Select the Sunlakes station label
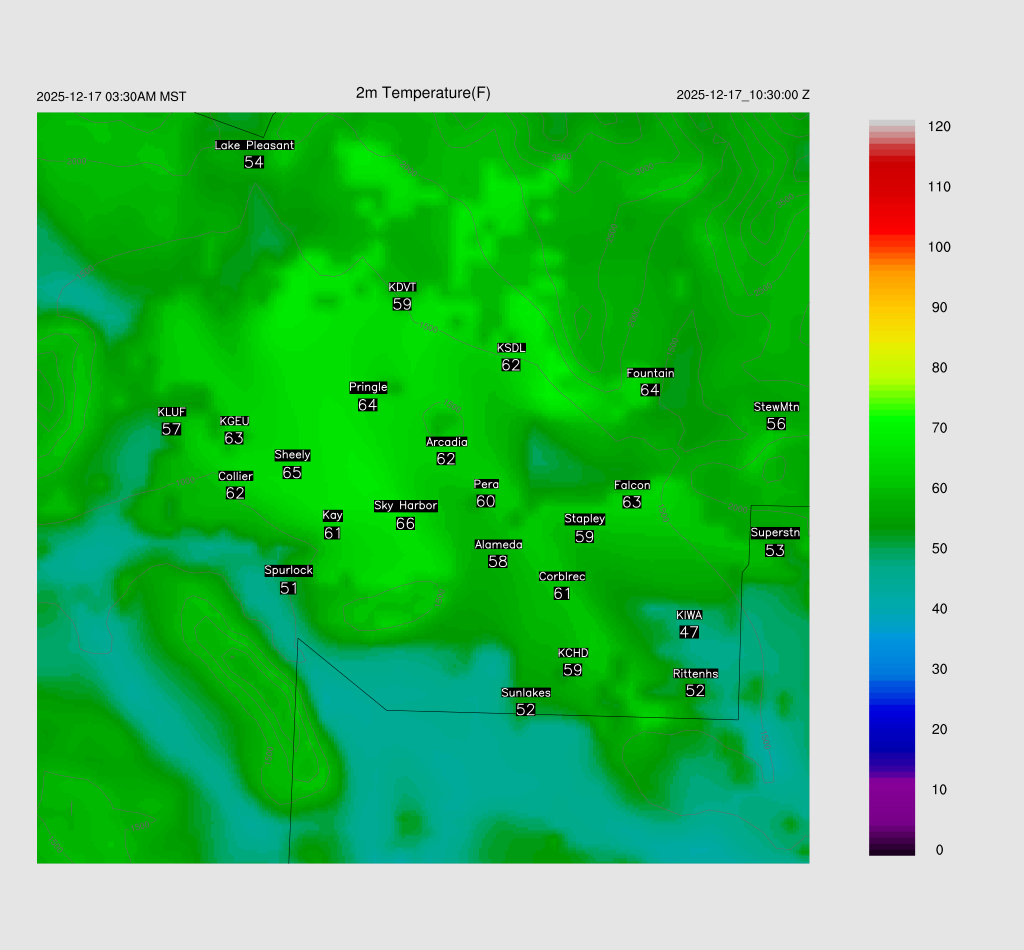1024x950 pixels. point(526,693)
